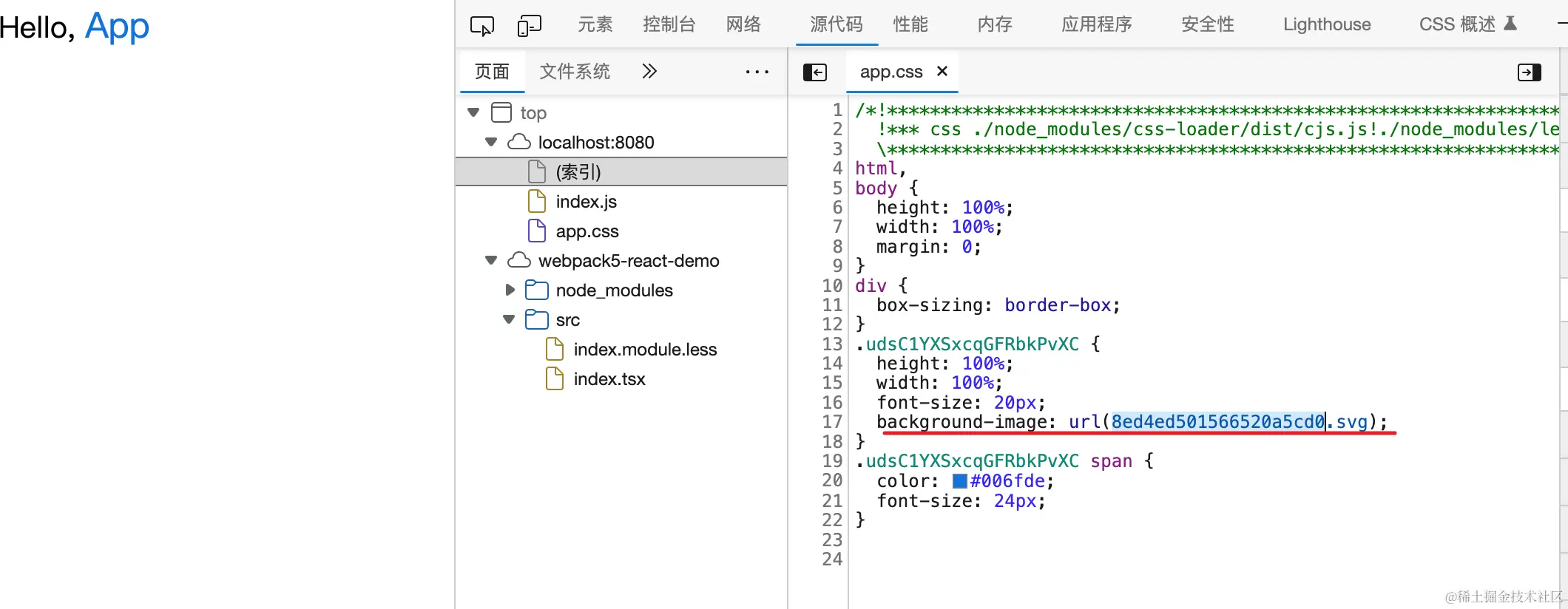Select the 页面 navigator tab
The image size is (1568, 609).
point(492,72)
